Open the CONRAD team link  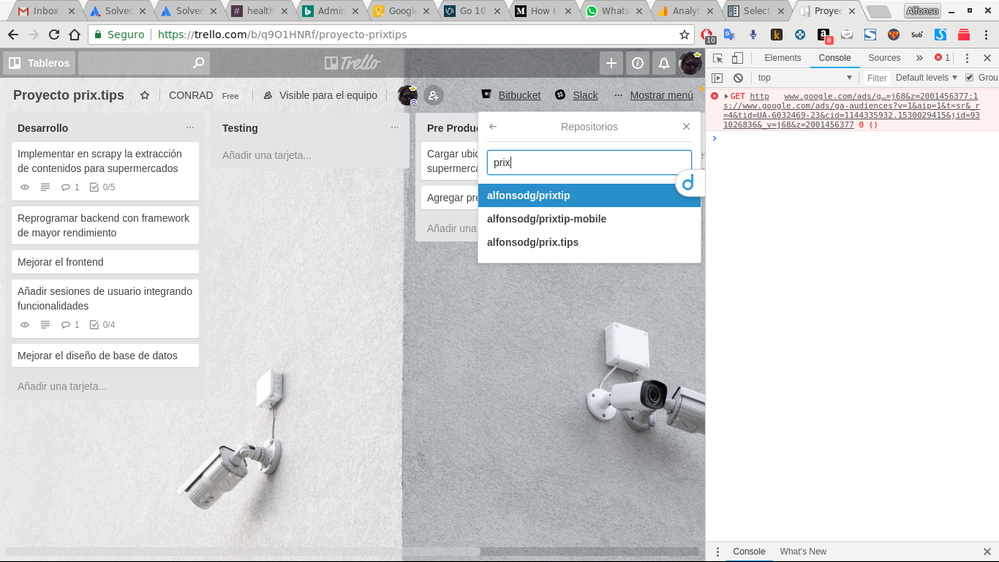pos(190,95)
